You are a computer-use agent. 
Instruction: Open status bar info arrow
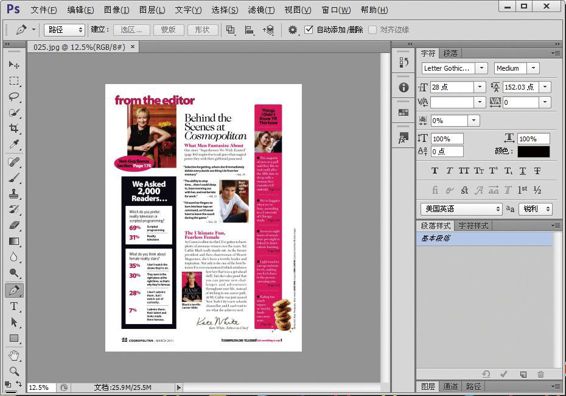pos(179,388)
